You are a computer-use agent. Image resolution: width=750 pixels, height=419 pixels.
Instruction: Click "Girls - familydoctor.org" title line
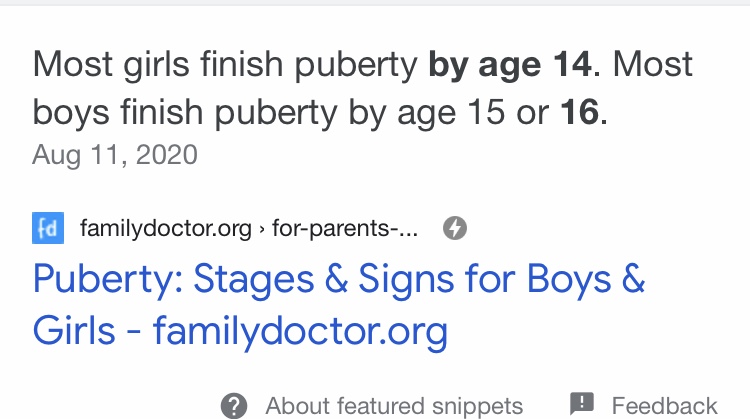coord(240,331)
